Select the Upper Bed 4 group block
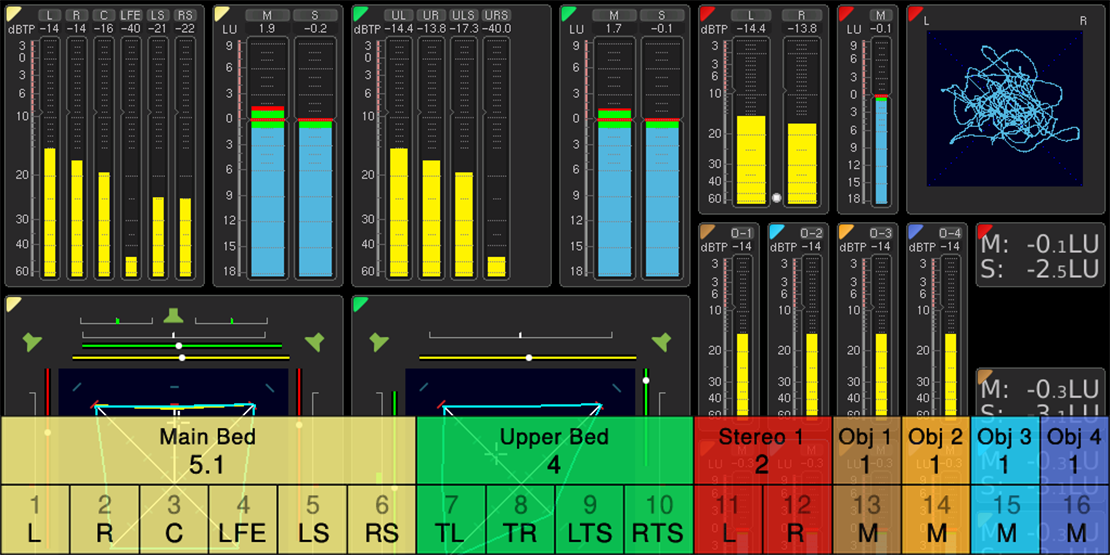Screen dimensions: 1110x555 pyautogui.click(x=554, y=450)
